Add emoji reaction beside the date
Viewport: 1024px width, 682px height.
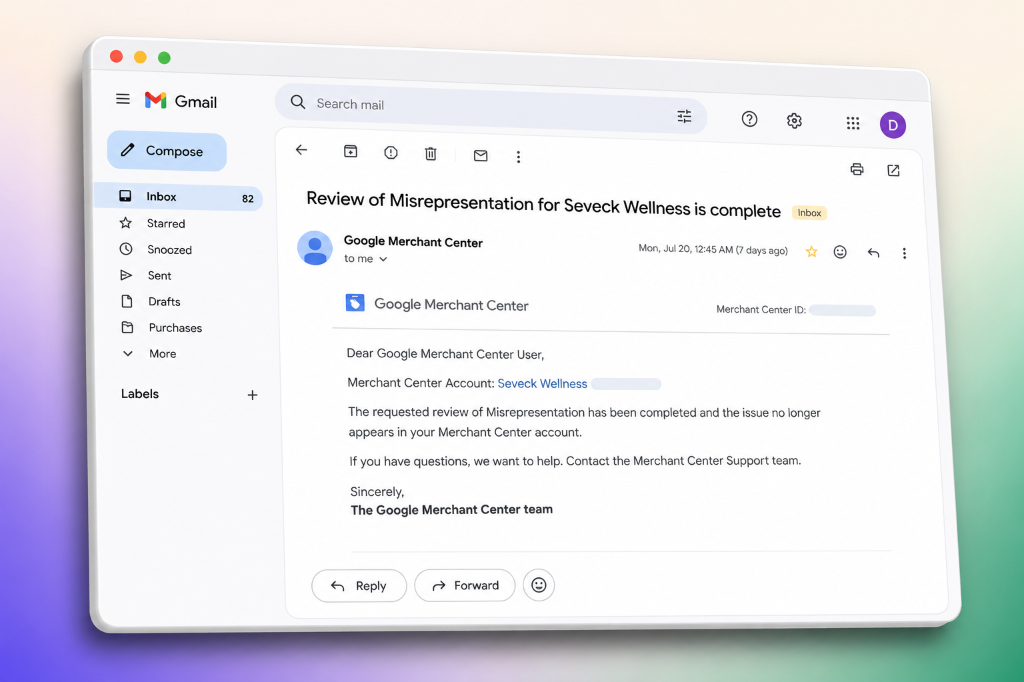840,252
